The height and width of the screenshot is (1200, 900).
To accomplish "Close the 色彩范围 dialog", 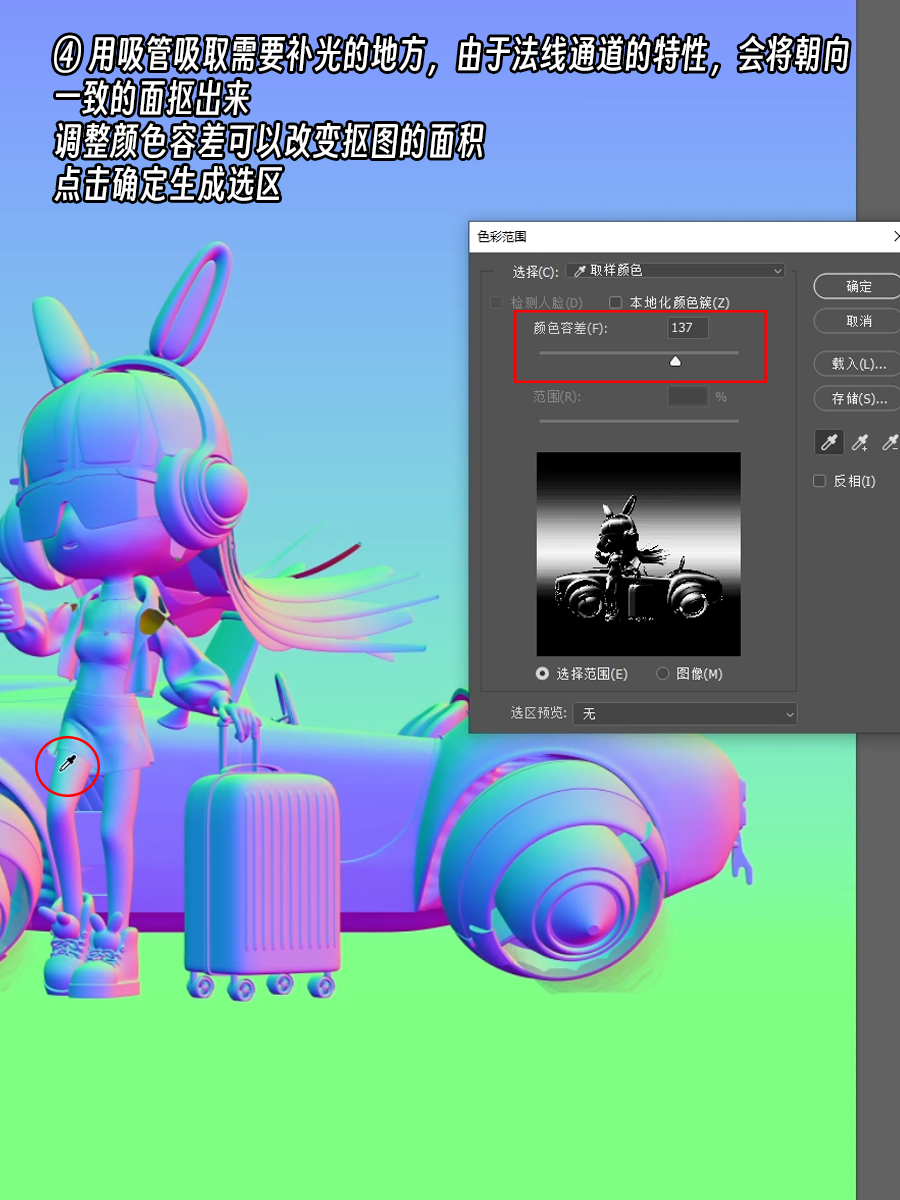I will point(895,237).
